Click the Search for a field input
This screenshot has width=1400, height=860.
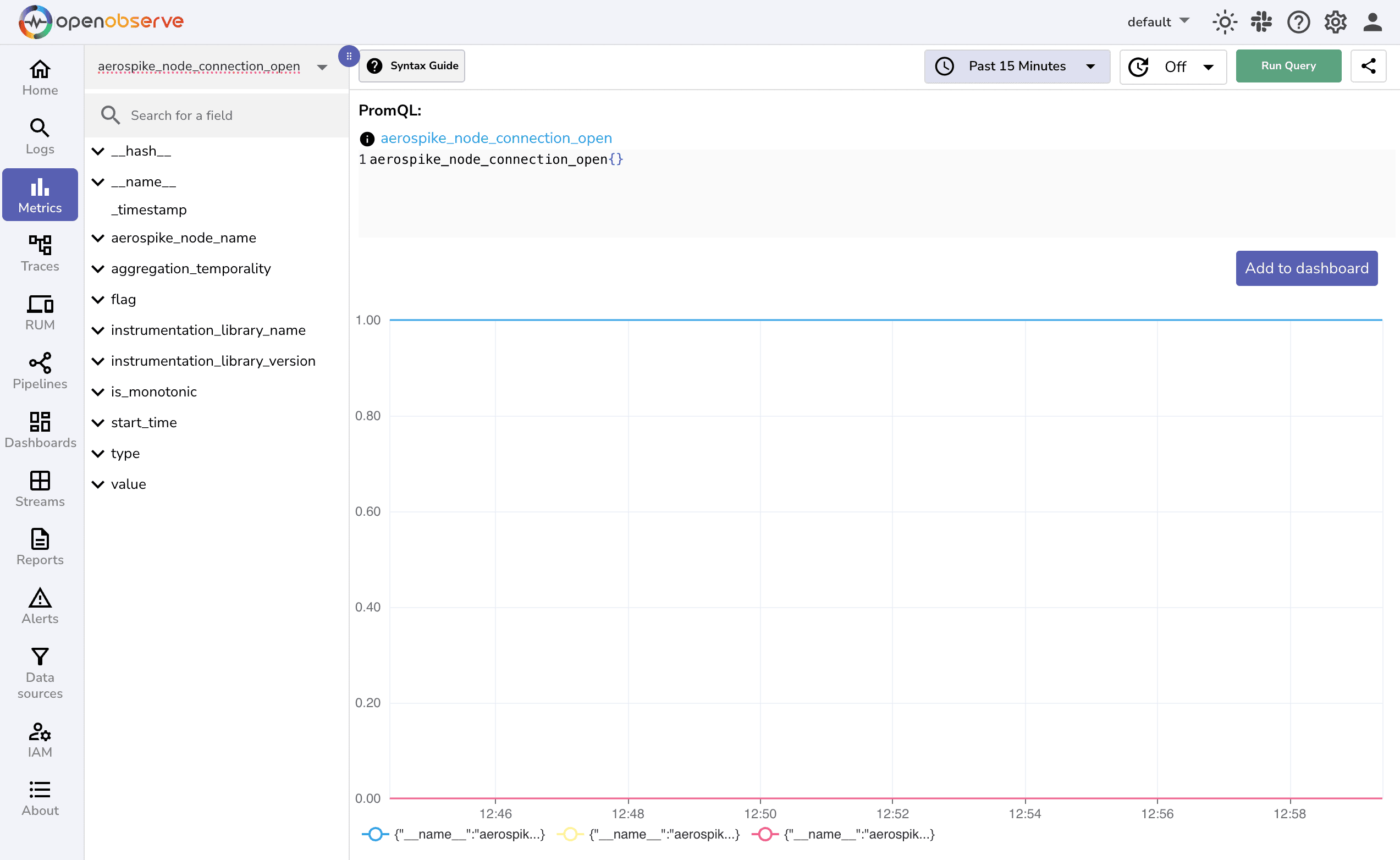click(216, 115)
